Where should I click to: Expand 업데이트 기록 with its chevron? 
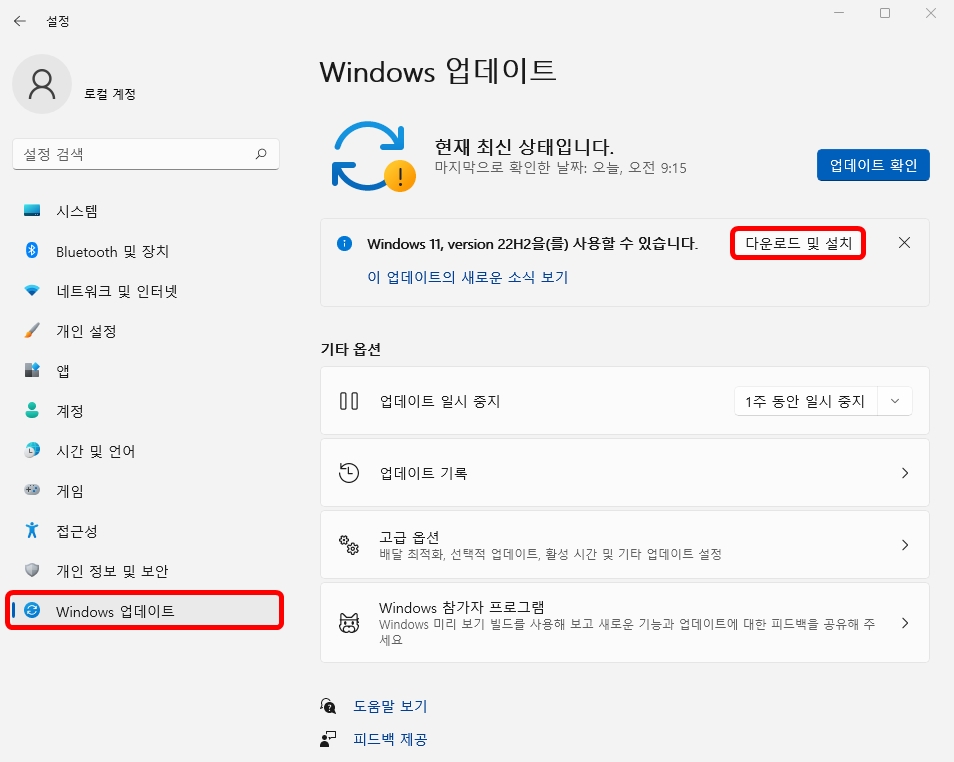click(905, 473)
